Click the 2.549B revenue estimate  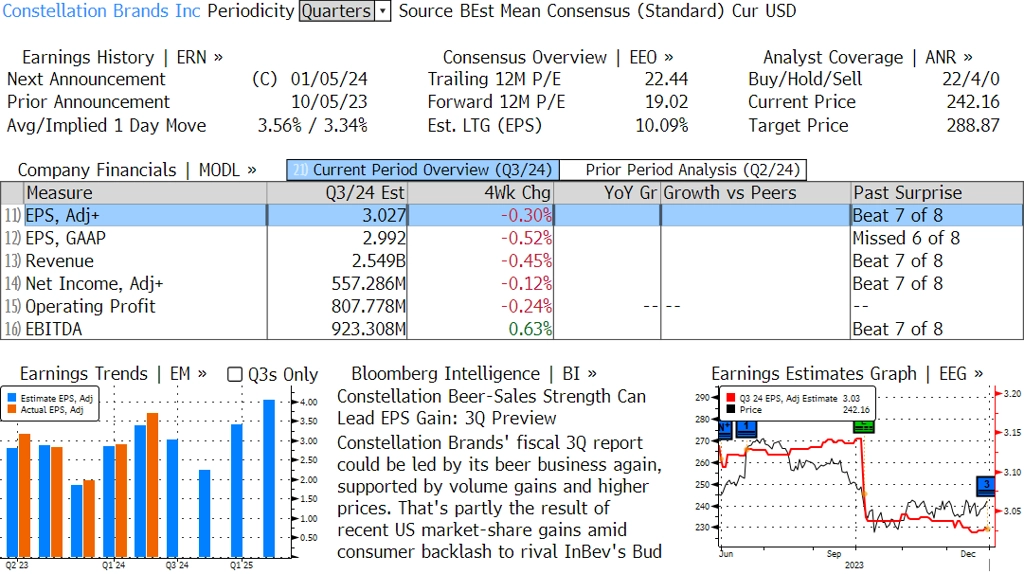click(379, 261)
